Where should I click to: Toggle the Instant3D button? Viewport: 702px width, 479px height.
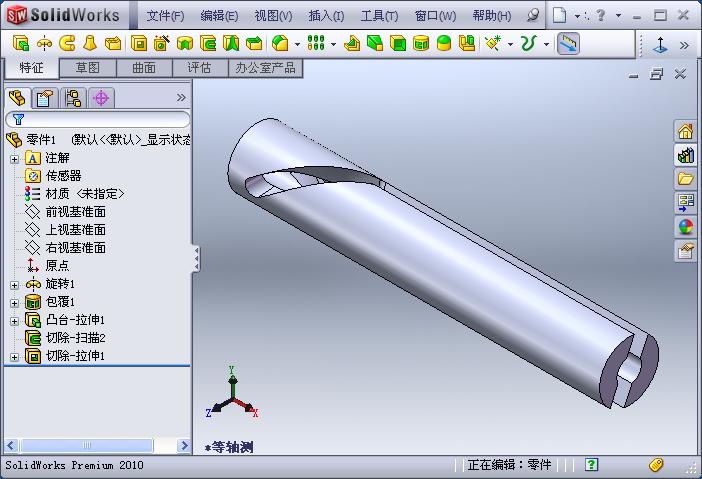pyautogui.click(x=568, y=44)
